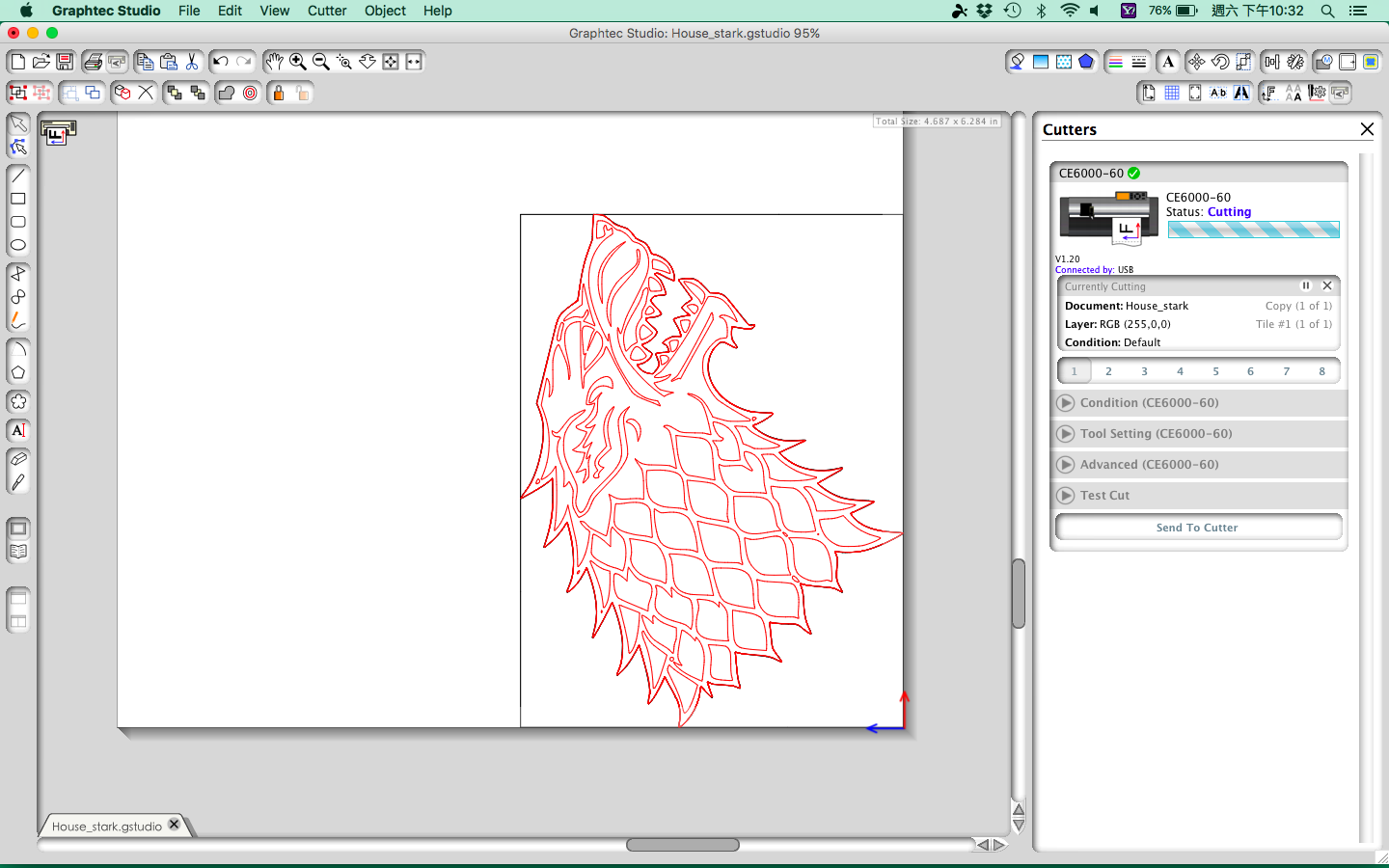
Task: Open the Fill Gradient panel
Action: pos(1041,62)
